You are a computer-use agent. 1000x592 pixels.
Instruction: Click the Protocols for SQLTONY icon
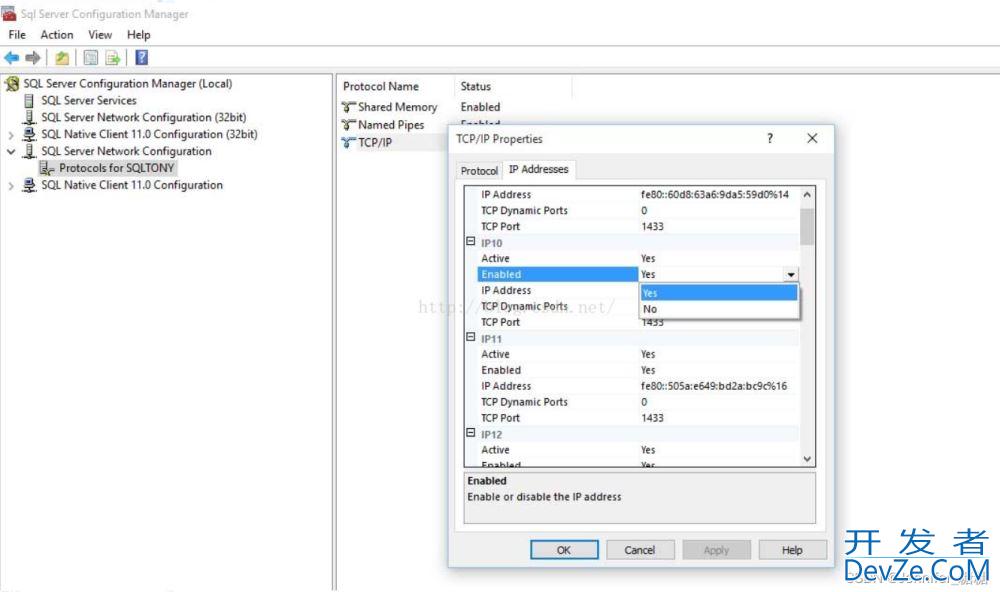click(x=47, y=168)
